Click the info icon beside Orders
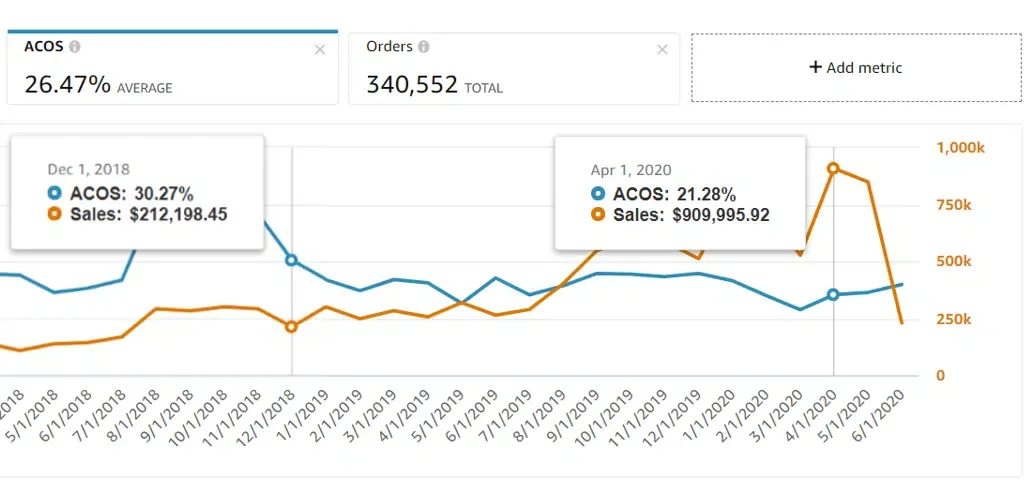 424,47
